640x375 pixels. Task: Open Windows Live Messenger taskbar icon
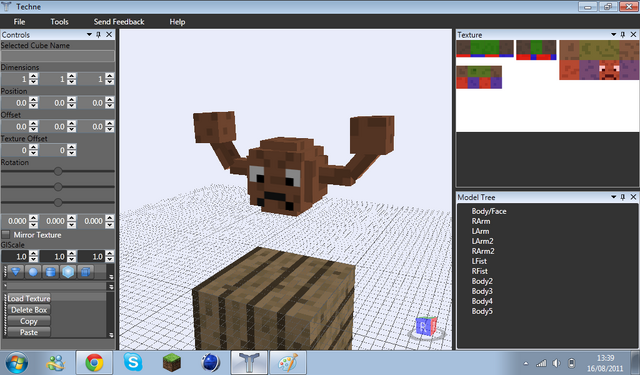click(56, 362)
